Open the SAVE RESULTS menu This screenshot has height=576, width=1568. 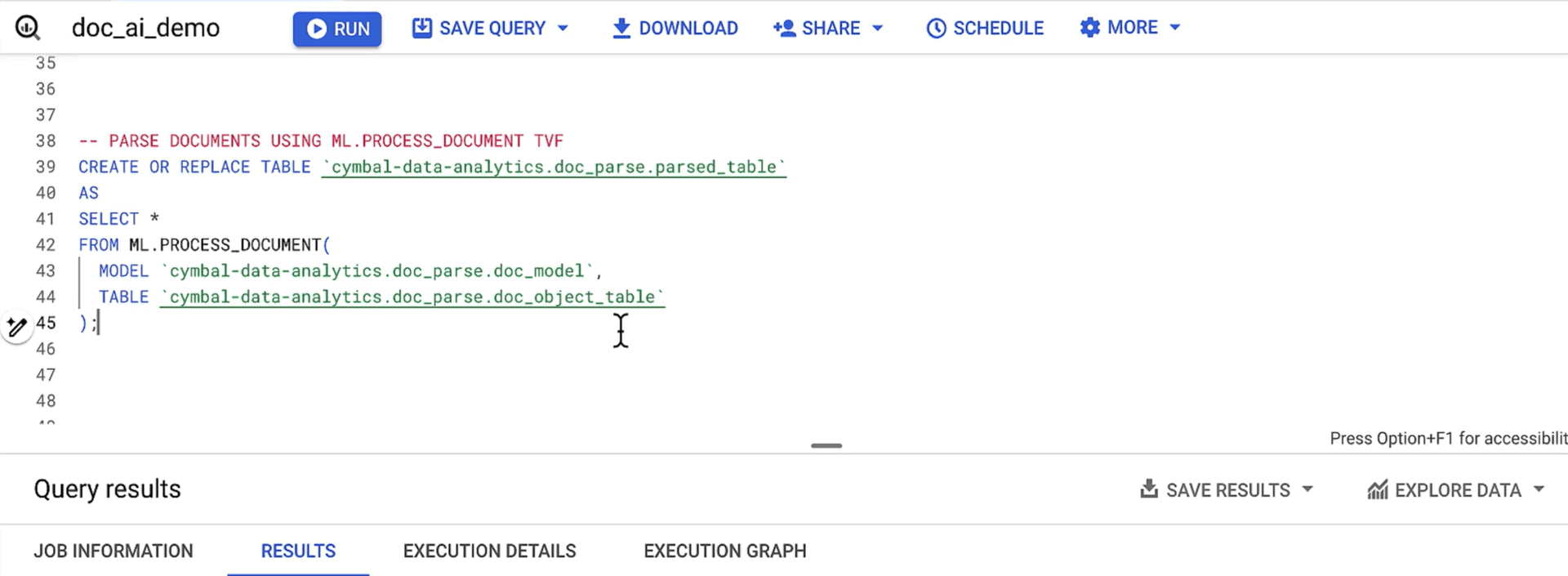pyautogui.click(x=1227, y=489)
